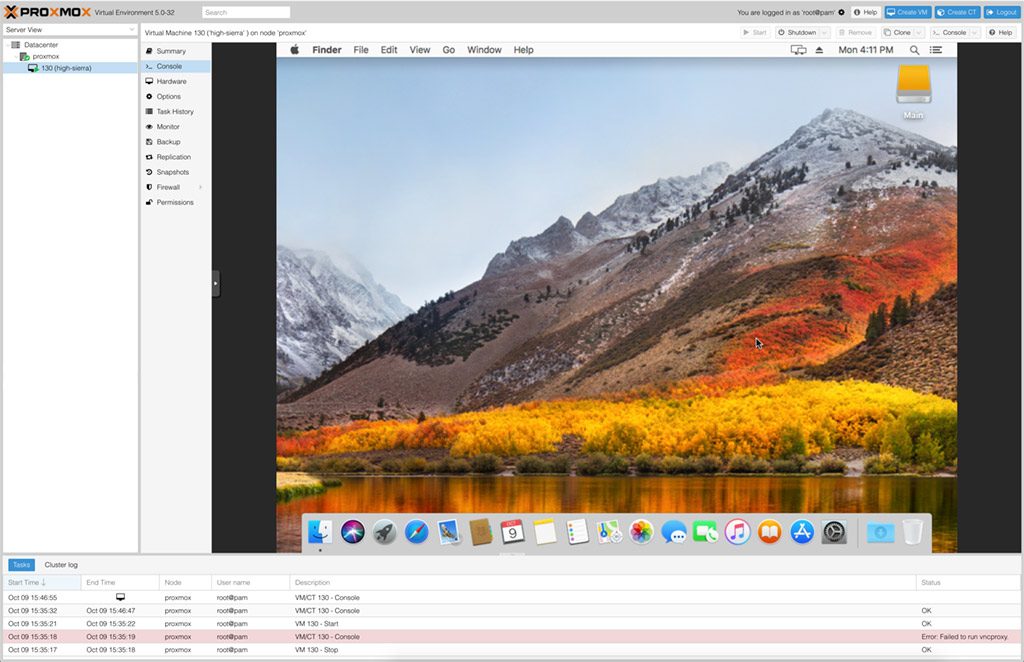Open the Snapshots section
Image resolution: width=1024 pixels, height=662 pixels.
pyautogui.click(x=172, y=172)
